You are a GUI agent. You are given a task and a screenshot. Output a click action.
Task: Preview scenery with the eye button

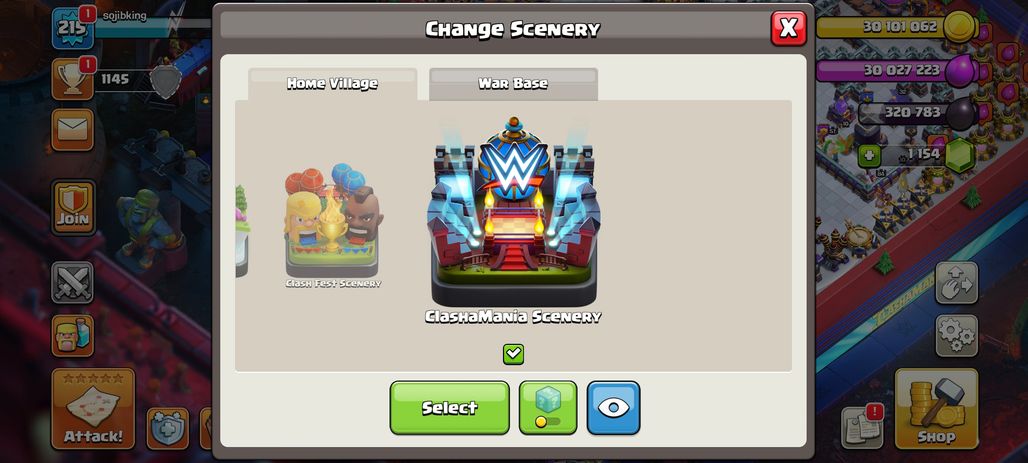tap(613, 407)
